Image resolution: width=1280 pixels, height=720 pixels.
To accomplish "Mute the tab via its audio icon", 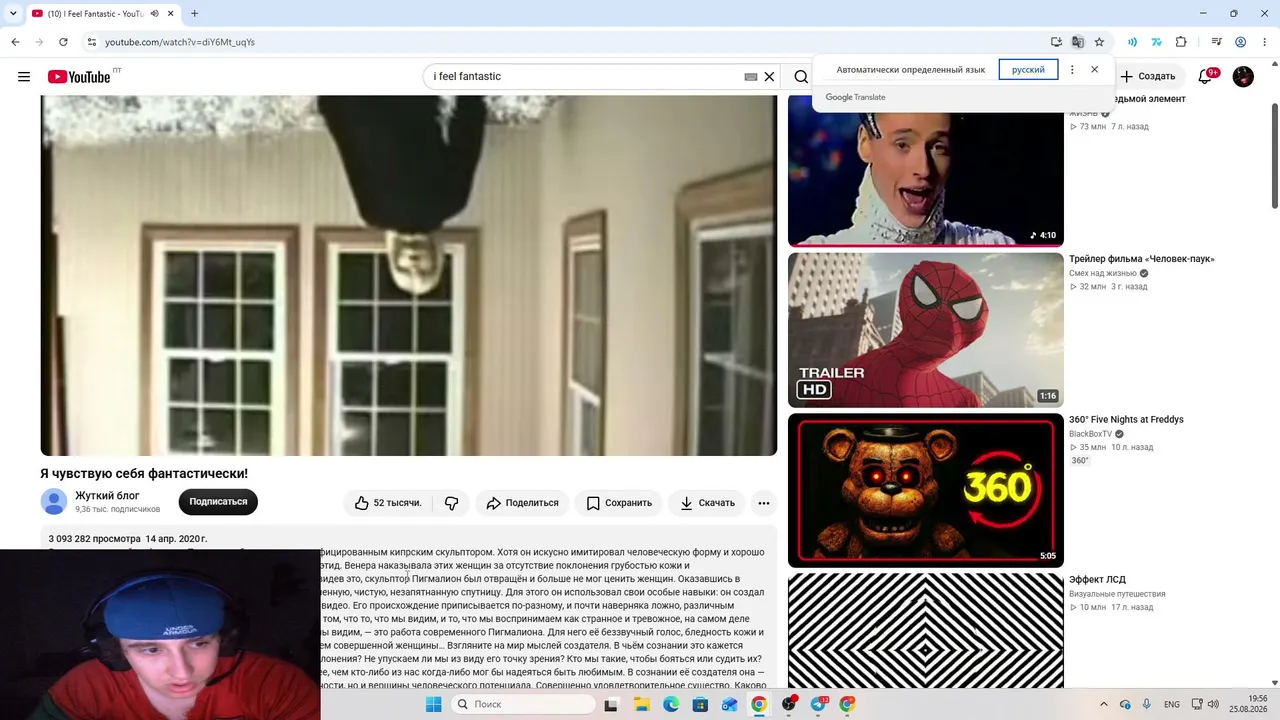I will pos(154,14).
